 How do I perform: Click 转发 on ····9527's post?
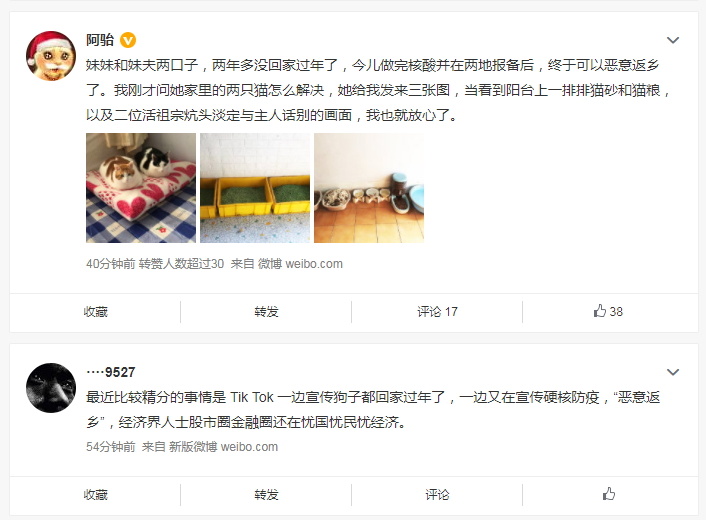point(266,494)
